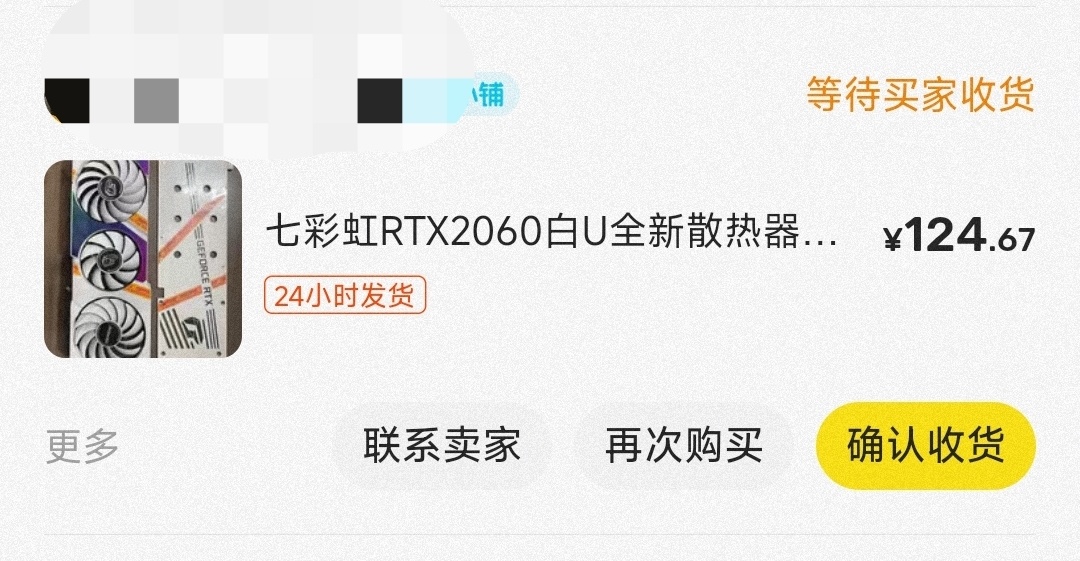
Task: Tap the yen currency symbol beside price
Action: [x=893, y=240]
